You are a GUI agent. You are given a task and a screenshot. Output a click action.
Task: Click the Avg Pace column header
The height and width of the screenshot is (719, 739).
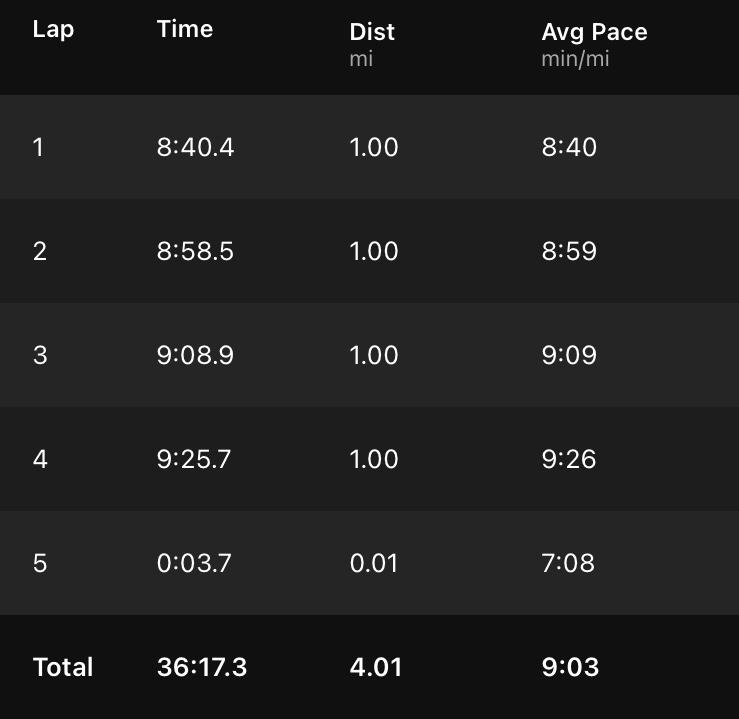coord(594,32)
